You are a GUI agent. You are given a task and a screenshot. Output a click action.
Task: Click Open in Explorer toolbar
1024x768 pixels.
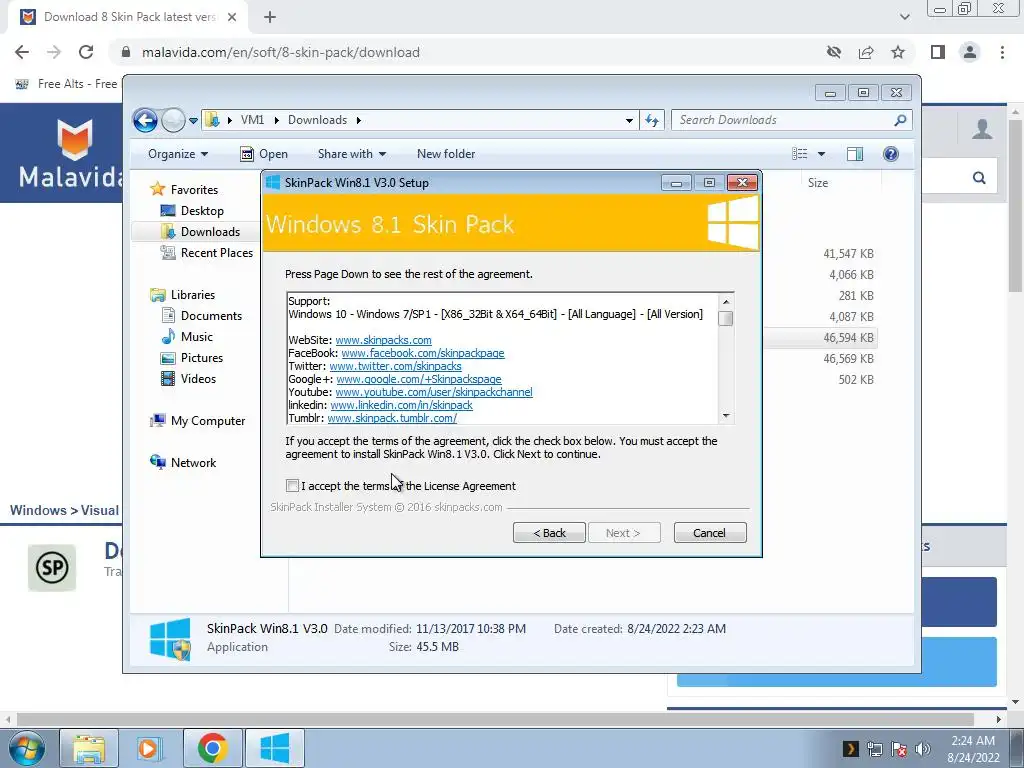(264, 154)
